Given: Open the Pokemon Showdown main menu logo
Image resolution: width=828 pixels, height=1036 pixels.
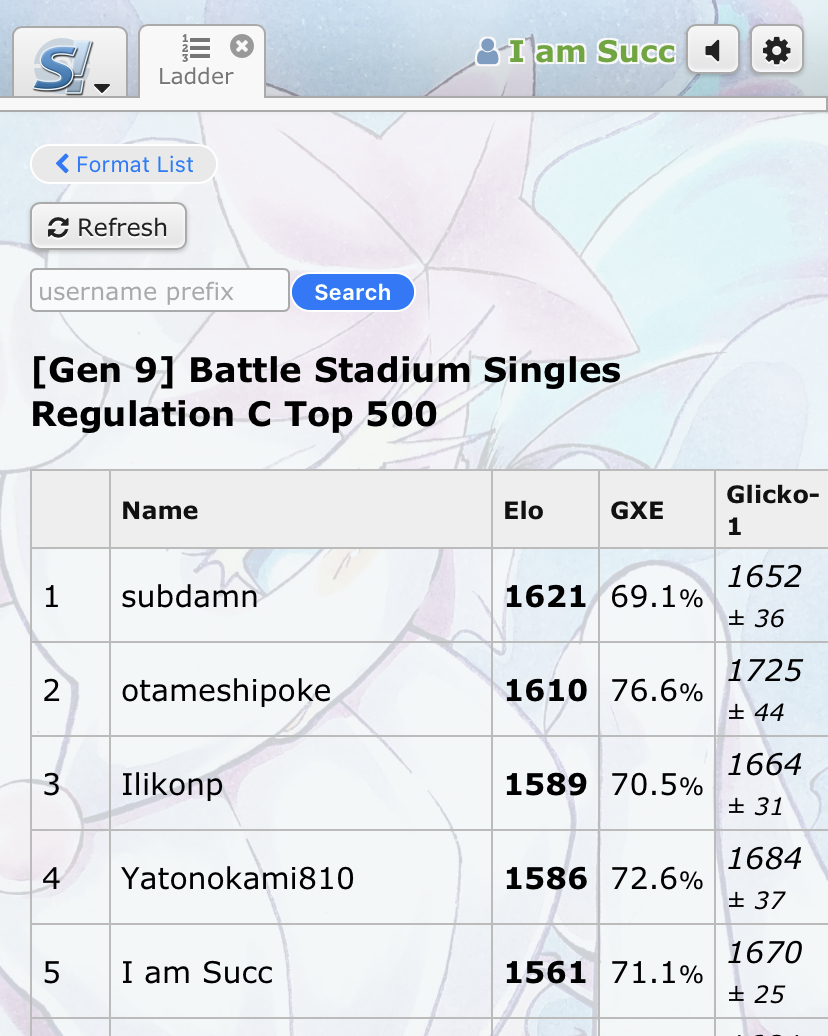Looking at the screenshot, I should pyautogui.click(x=69, y=64).
